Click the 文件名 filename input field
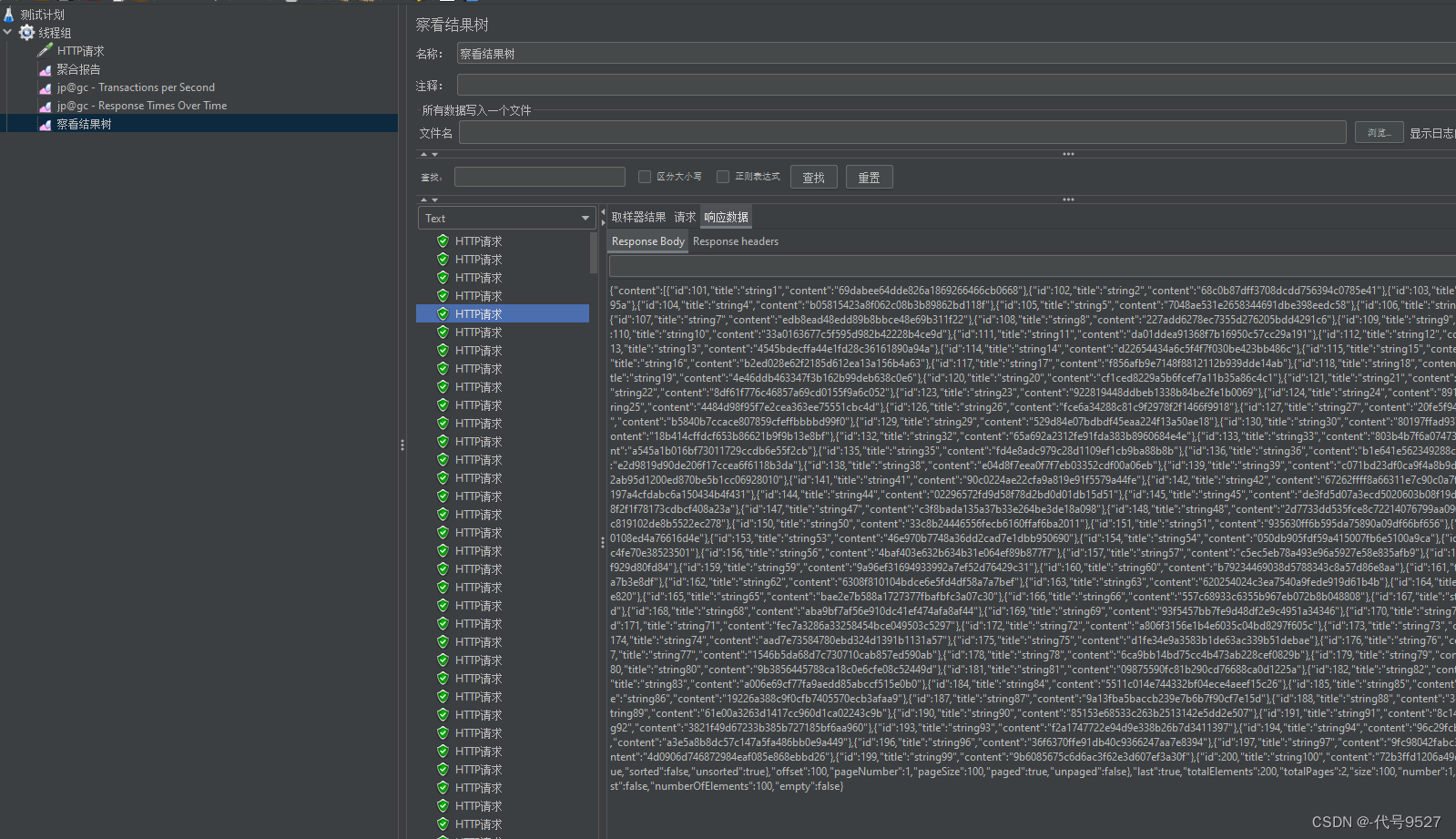Viewport: 1456px width, 839px height. click(x=902, y=132)
